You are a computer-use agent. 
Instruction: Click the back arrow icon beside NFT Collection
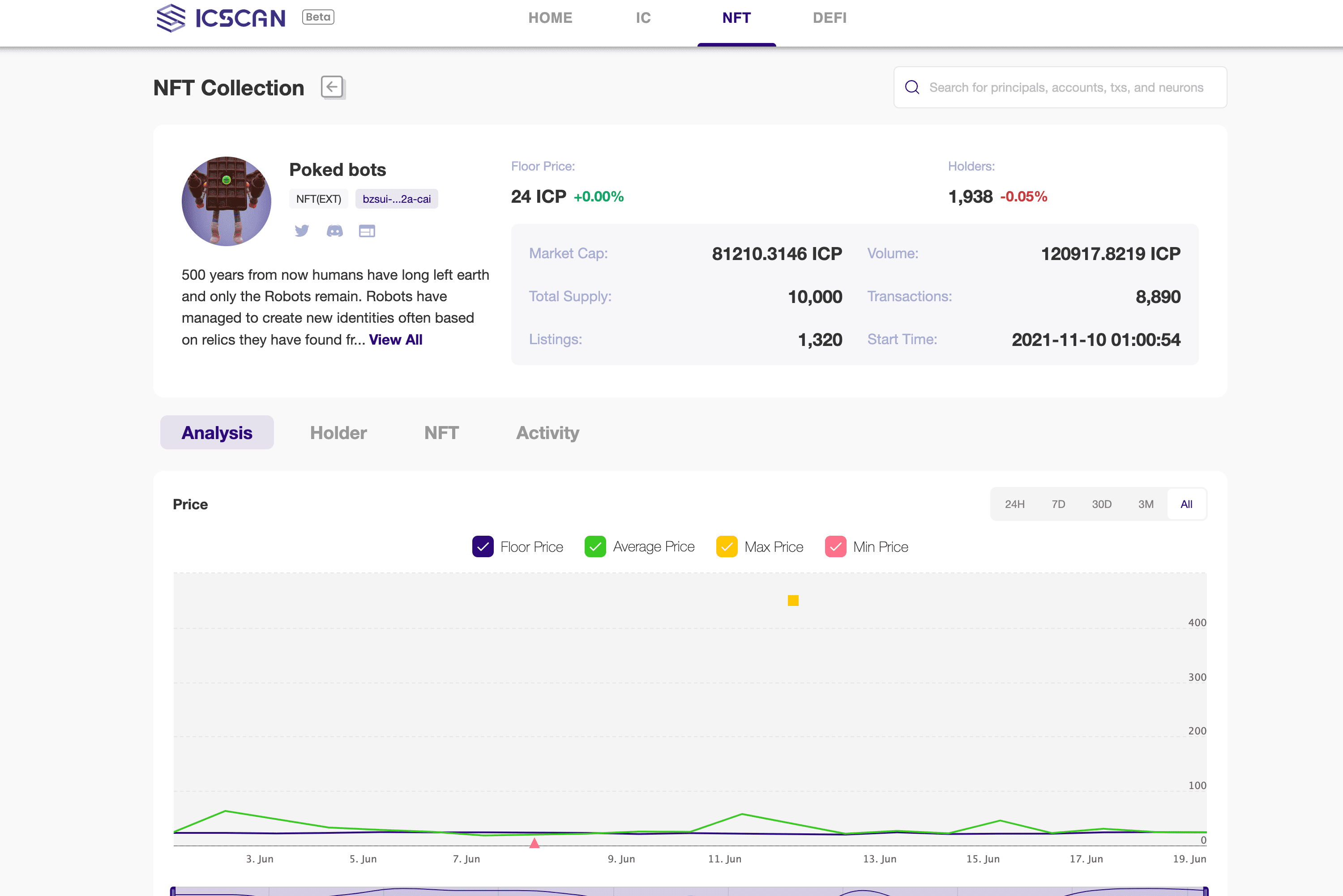pyautogui.click(x=332, y=87)
